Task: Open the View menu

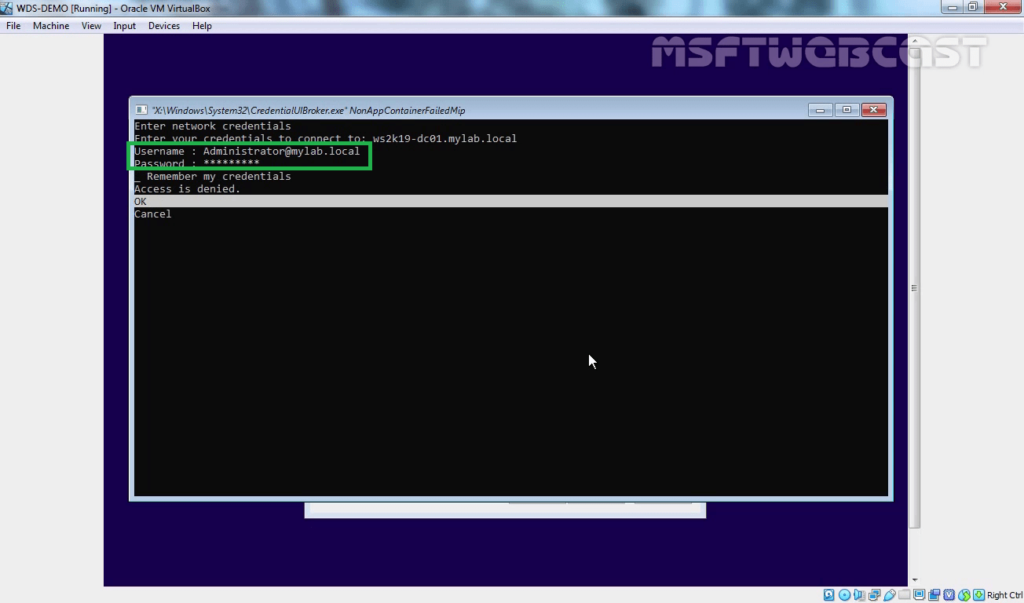Action: (x=91, y=25)
